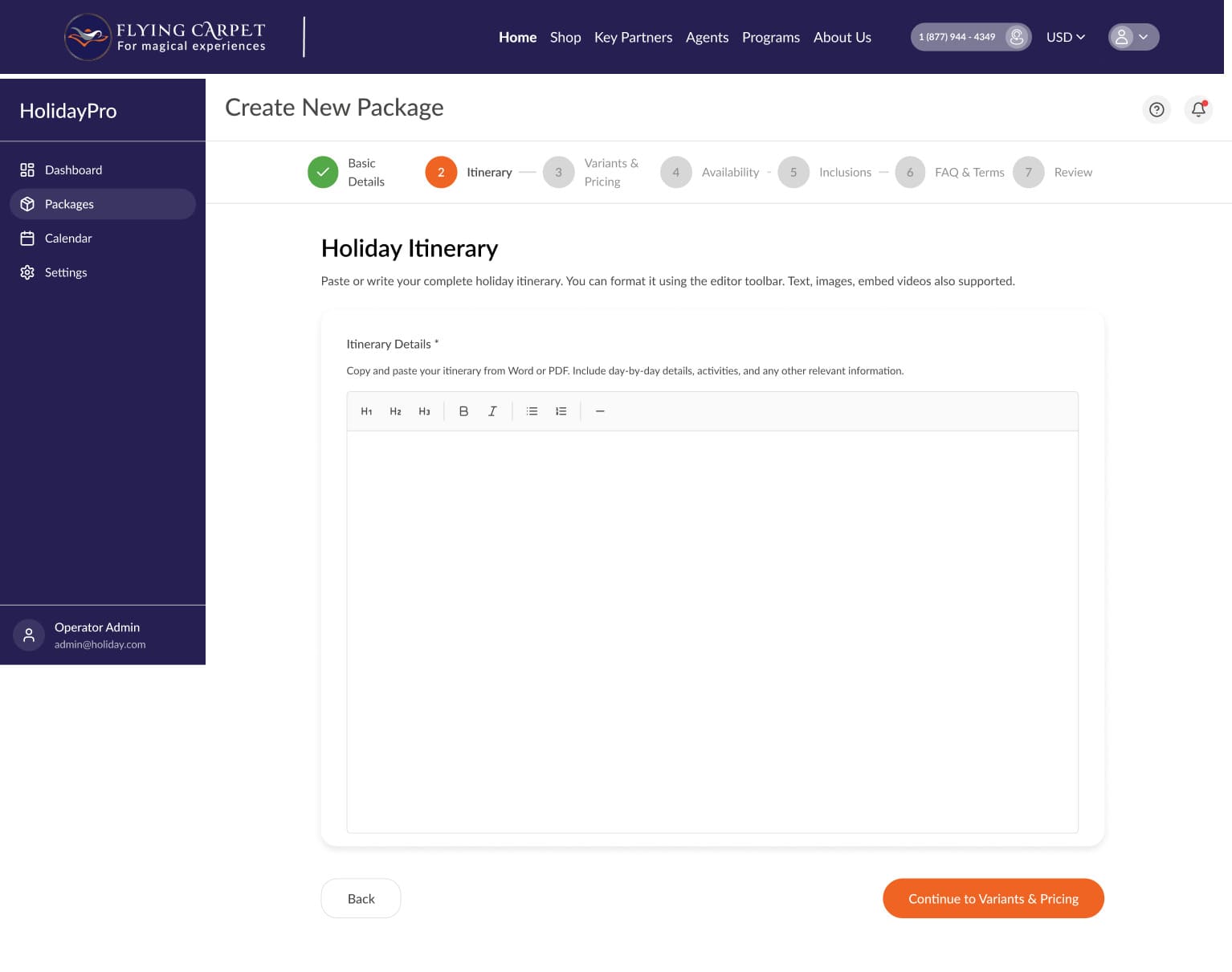Select the Review step 7
This screenshot has width=1232, height=972.
pyautogui.click(x=1052, y=172)
